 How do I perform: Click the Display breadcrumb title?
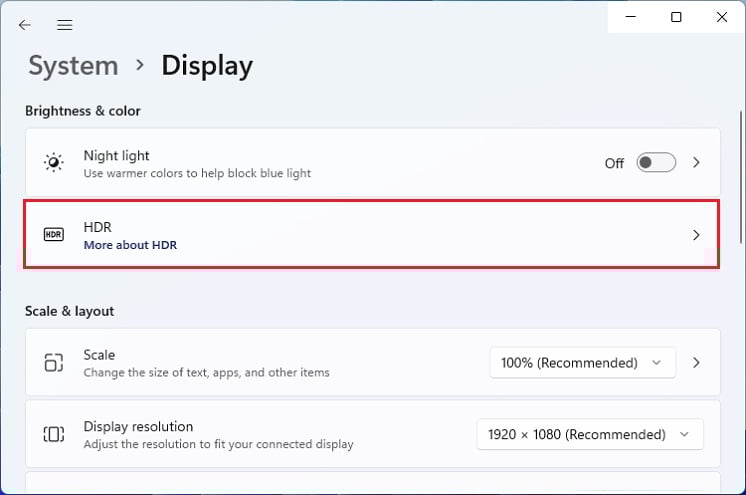(207, 66)
